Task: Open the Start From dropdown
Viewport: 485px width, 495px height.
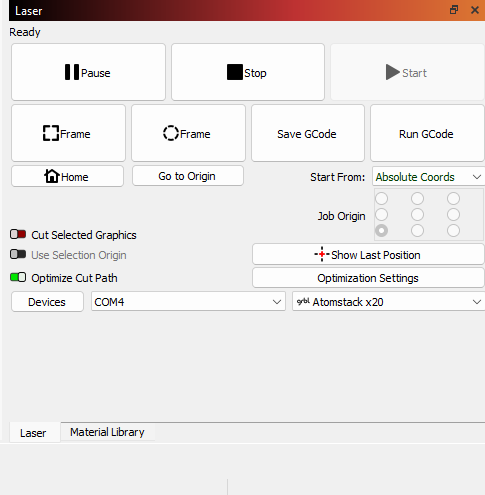Action: [428, 177]
